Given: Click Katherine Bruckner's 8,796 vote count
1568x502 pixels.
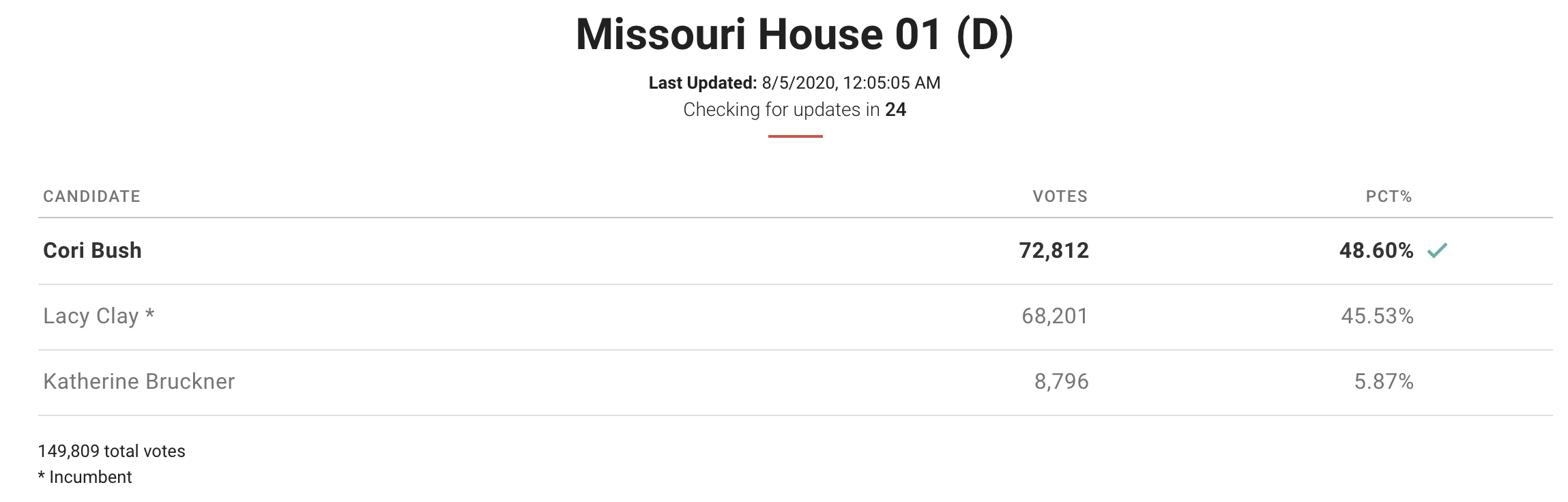Looking at the screenshot, I should coord(1061,381).
